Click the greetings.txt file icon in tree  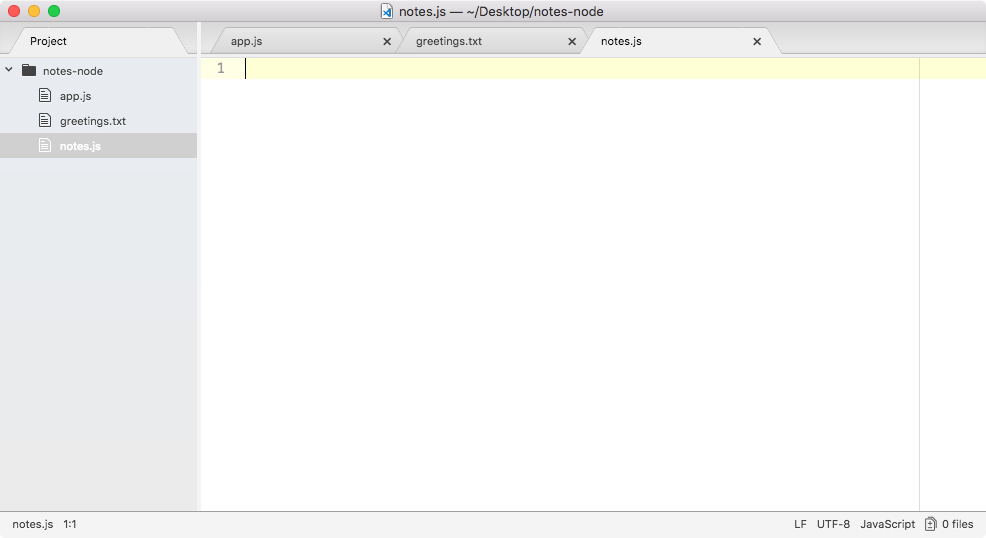[45, 120]
